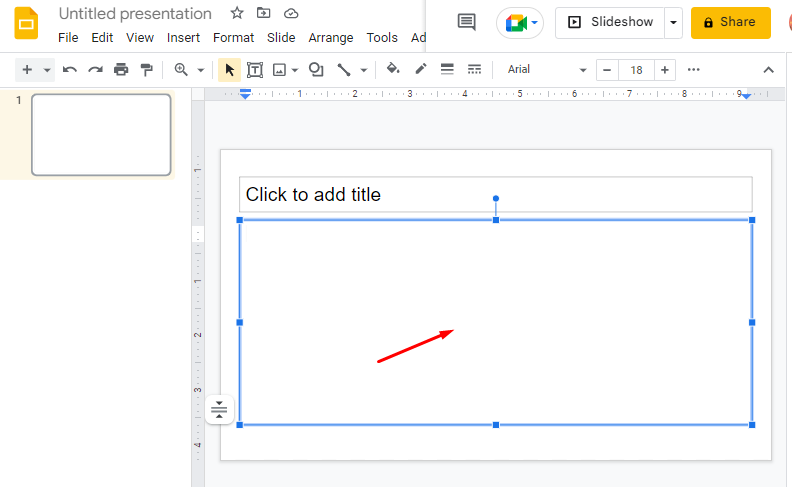Decrease font size with minus button
Image resolution: width=792 pixels, height=487 pixels.
(607, 70)
